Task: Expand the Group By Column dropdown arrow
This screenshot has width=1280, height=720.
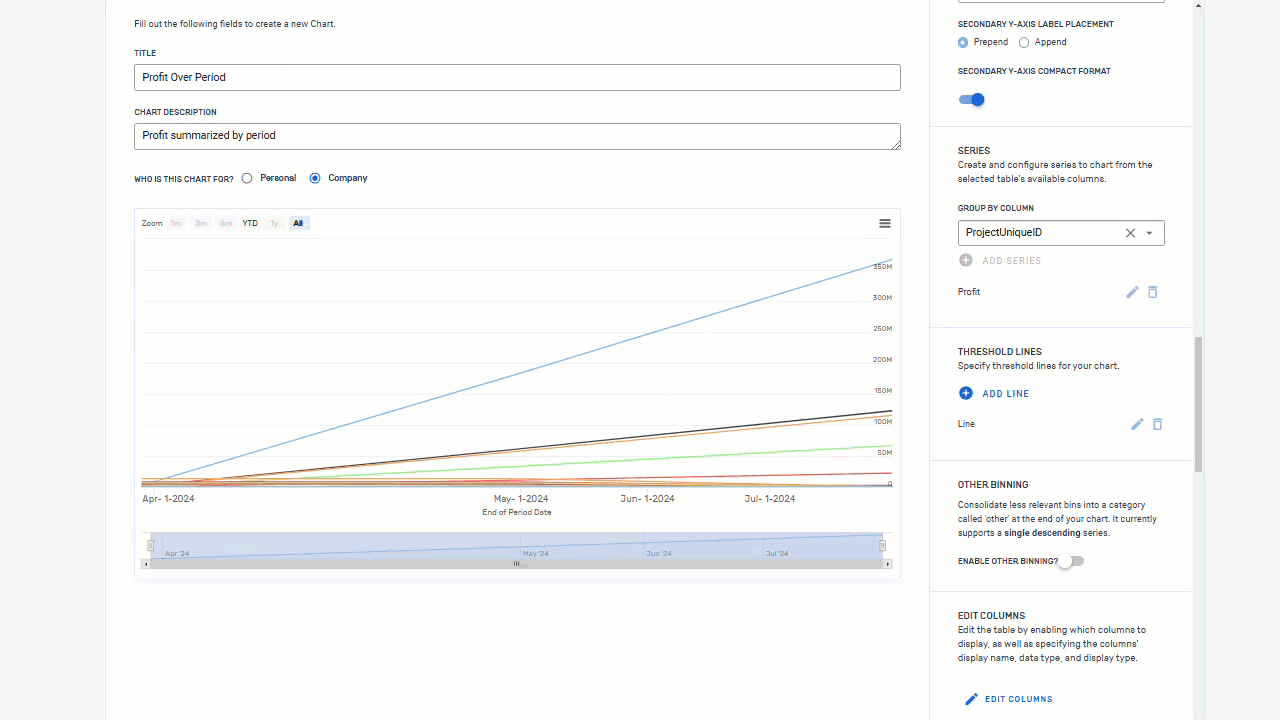Action: (1150, 233)
